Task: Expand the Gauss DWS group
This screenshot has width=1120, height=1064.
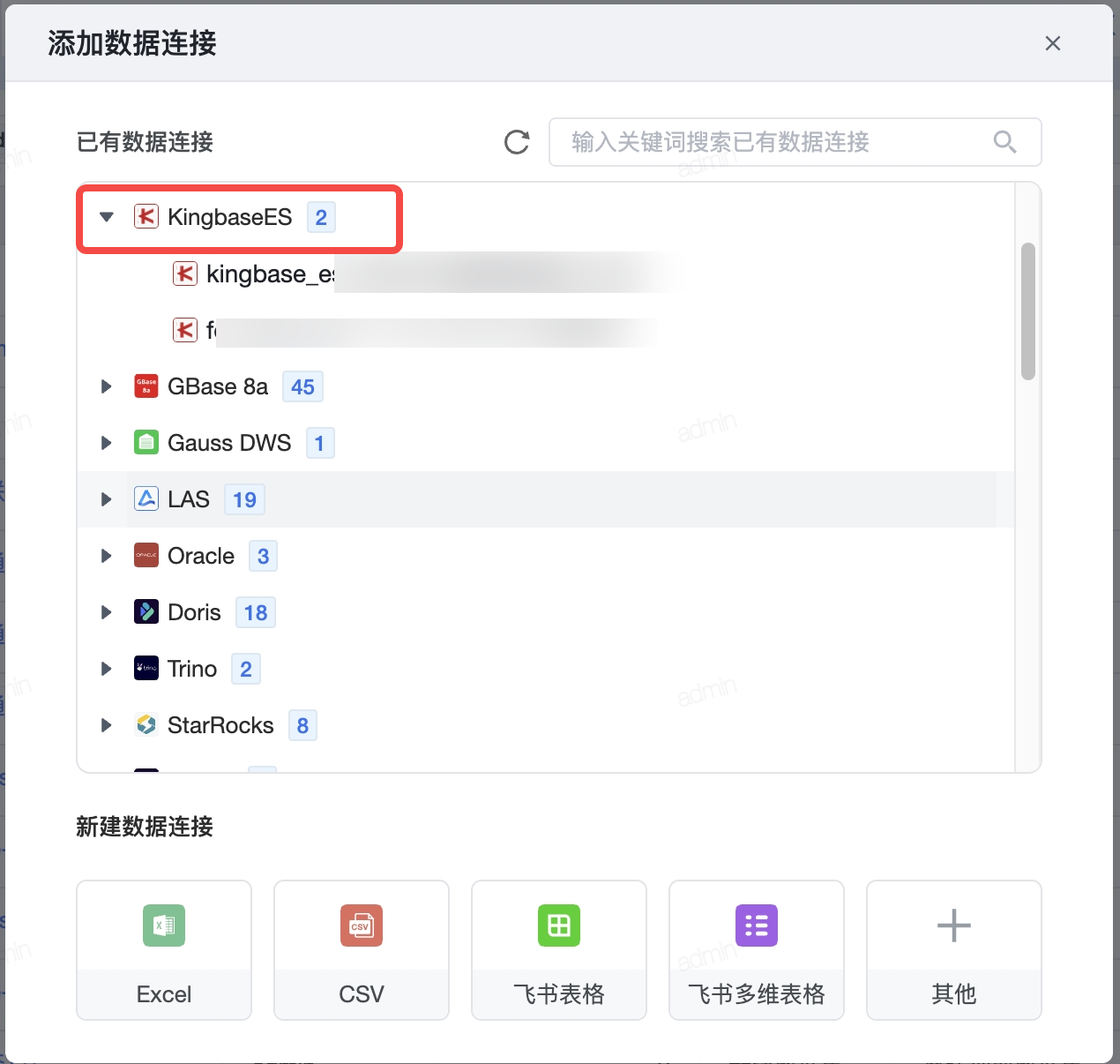Action: click(x=107, y=443)
